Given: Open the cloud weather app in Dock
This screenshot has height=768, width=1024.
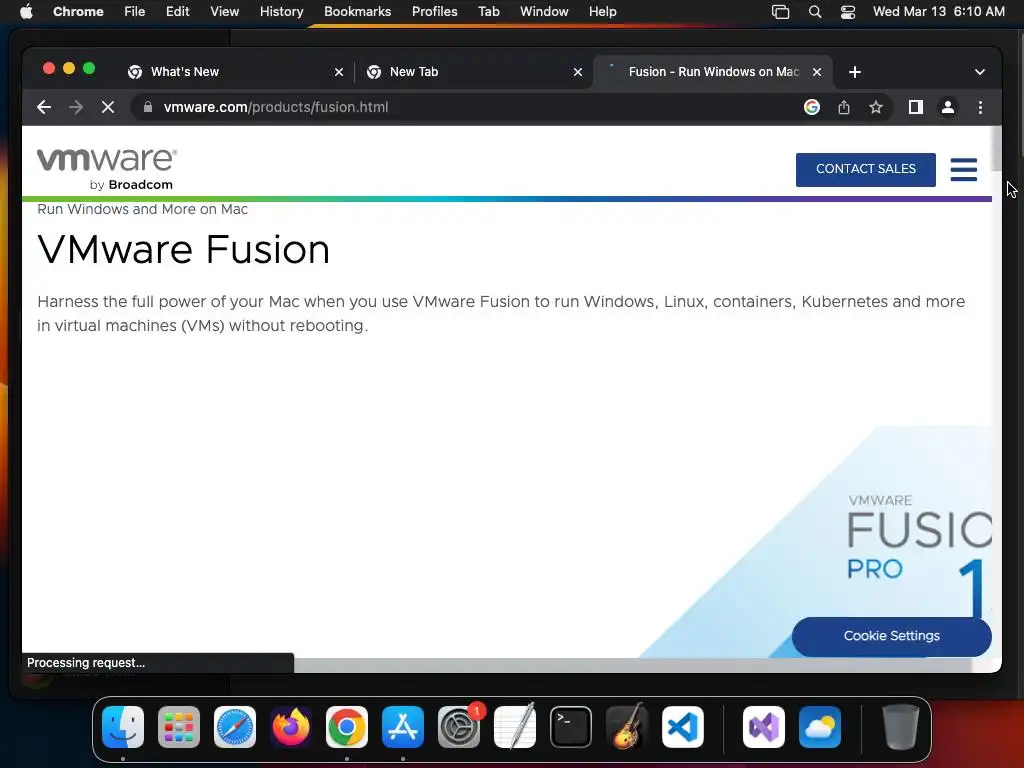Looking at the screenshot, I should (820, 727).
